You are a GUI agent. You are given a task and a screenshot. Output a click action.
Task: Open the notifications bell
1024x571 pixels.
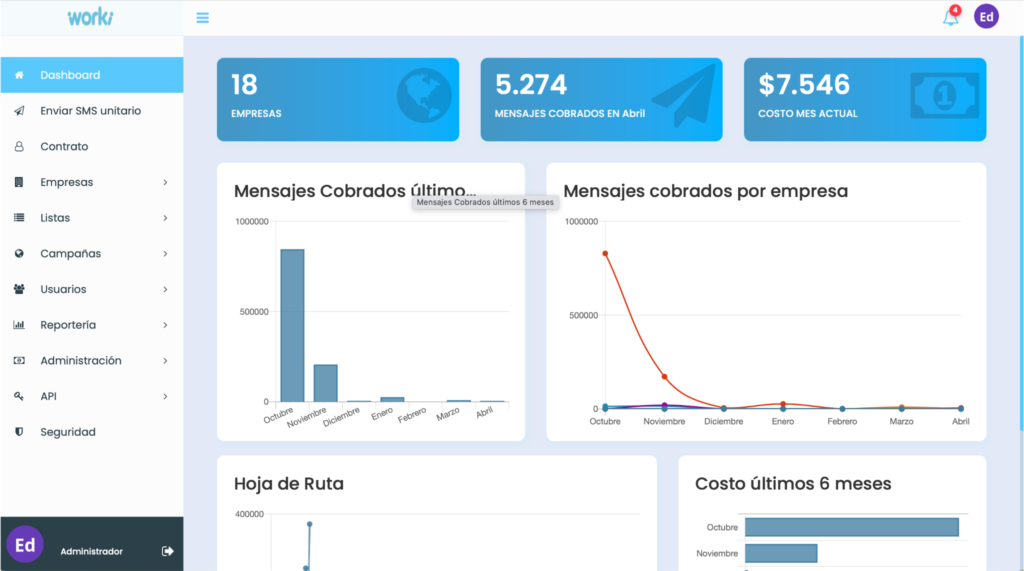(950, 18)
